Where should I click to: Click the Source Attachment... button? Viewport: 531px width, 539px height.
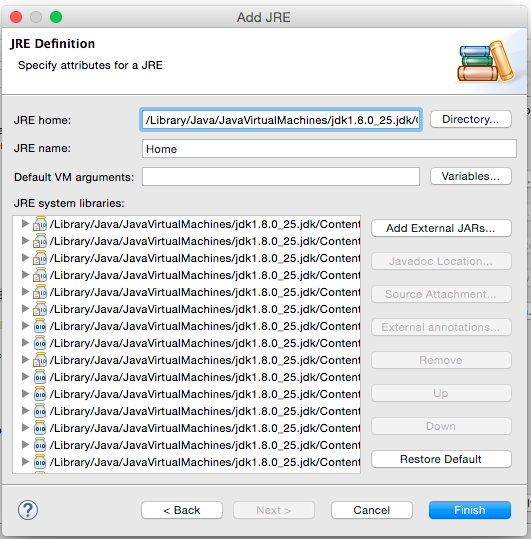click(x=441, y=294)
